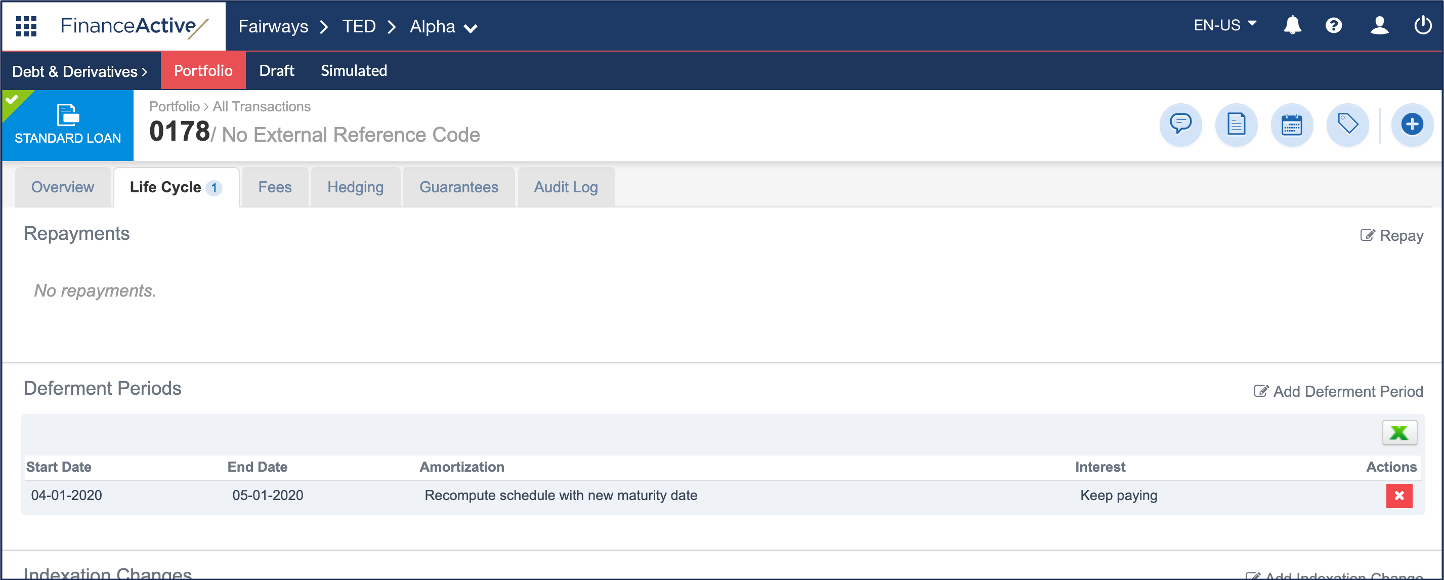Export deferment periods to Excel
Screen dimensions: 1444x580
(x=1399, y=433)
